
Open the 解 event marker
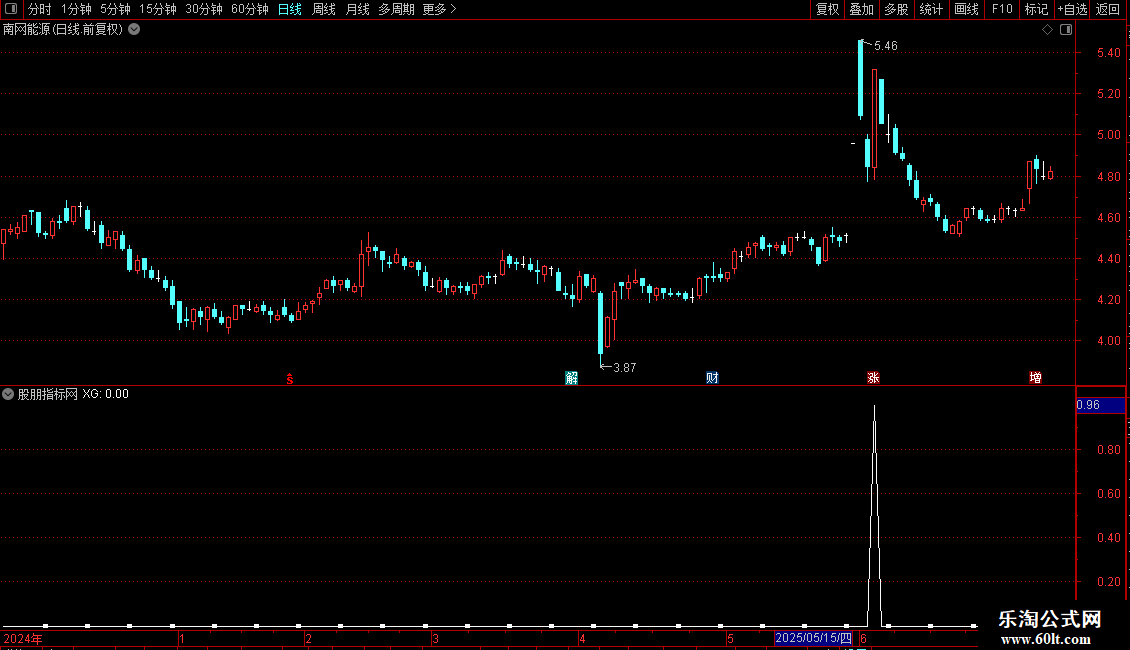571,378
